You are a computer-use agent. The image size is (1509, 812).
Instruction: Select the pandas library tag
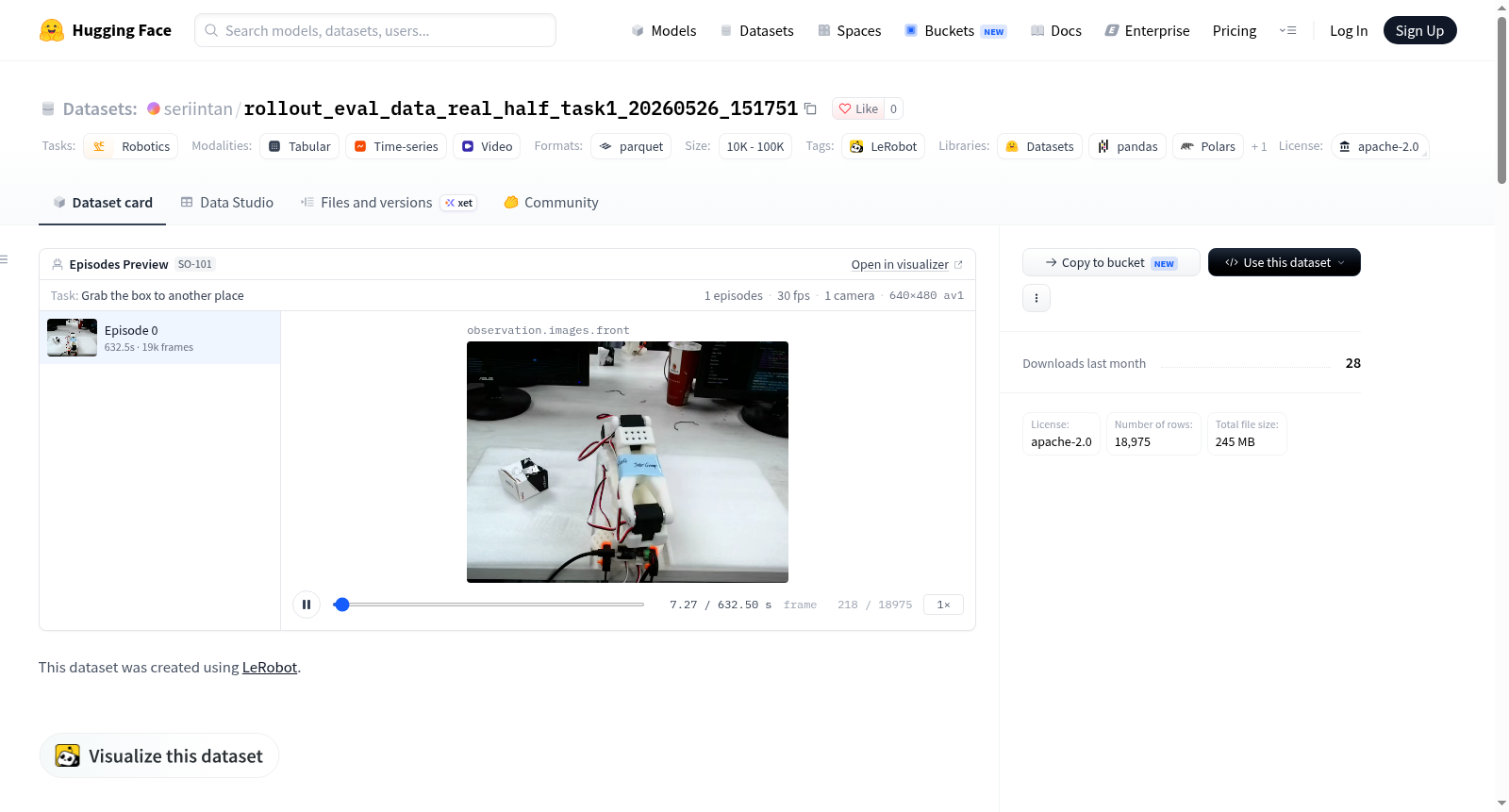(x=1128, y=146)
